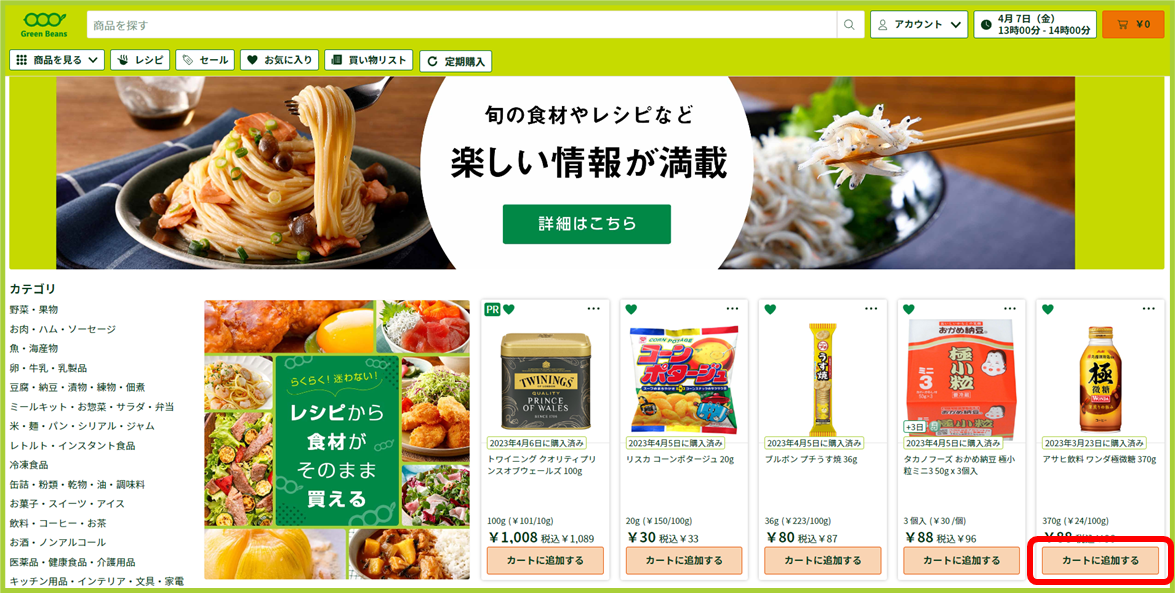Expand the 商品を見る dropdown menu
Screen dimensions: 1175x593
tap(57, 60)
